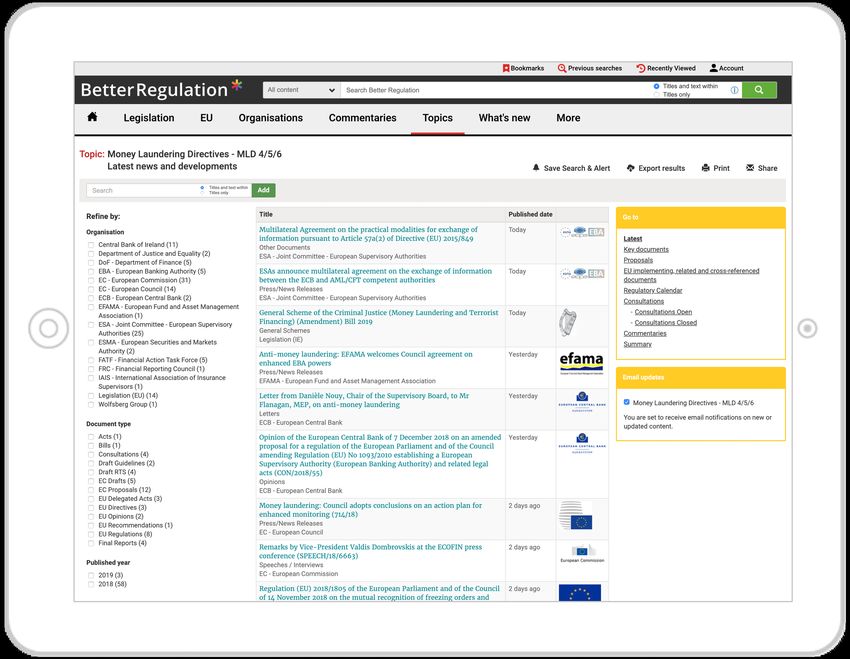Image resolution: width=850 pixels, height=659 pixels.
Task: Click the green search magnifier button
Action: (x=759, y=90)
